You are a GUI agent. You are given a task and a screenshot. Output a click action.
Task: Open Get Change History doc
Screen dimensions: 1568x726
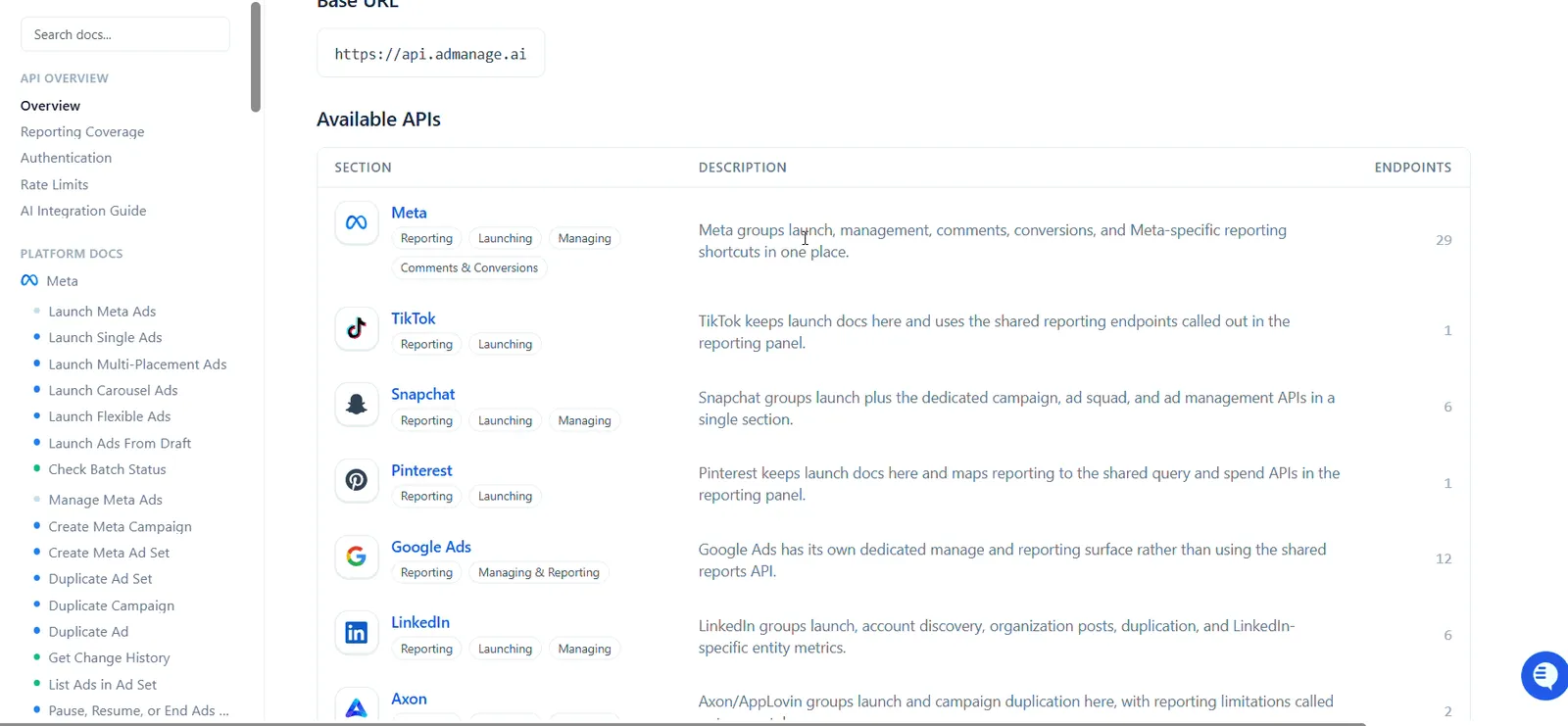tap(109, 657)
